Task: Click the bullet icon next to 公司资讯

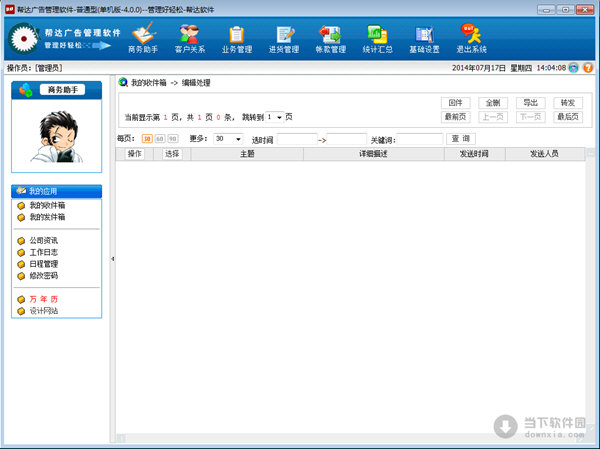Action: point(21,241)
